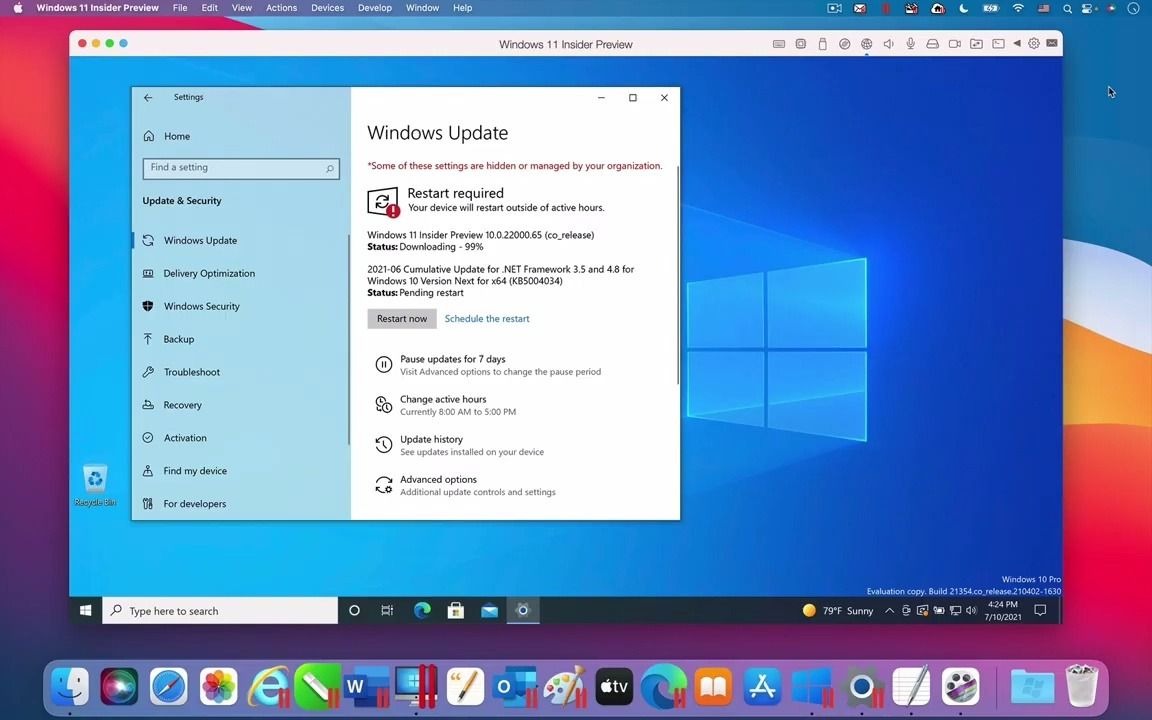The image size is (1152, 720).
Task: Click the virtual camera icon in VMware toolbar
Action: 955,43
